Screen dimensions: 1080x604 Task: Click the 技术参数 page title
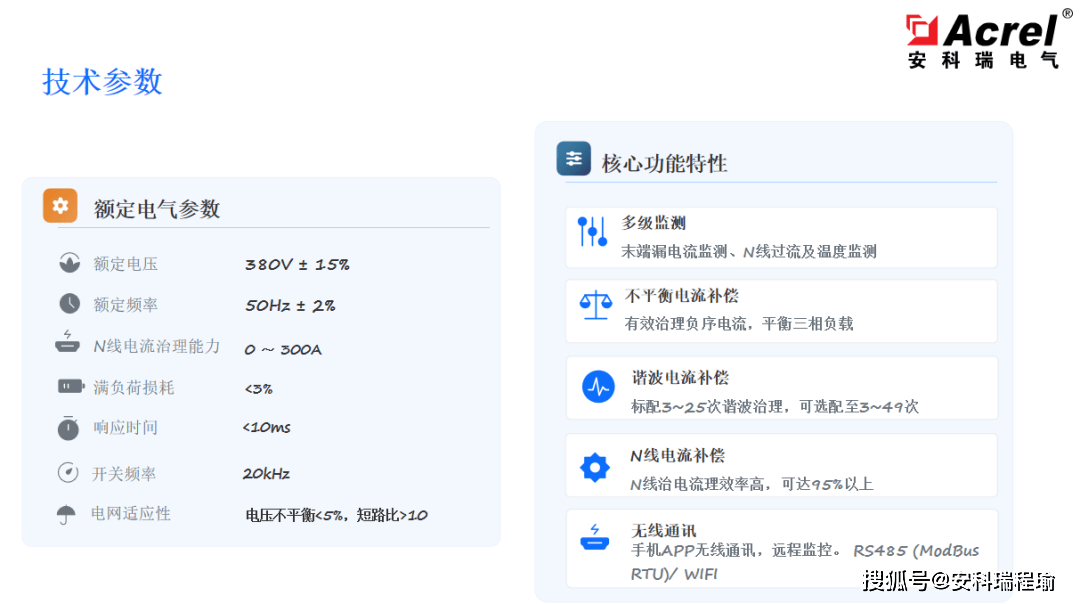pyautogui.click(x=102, y=81)
